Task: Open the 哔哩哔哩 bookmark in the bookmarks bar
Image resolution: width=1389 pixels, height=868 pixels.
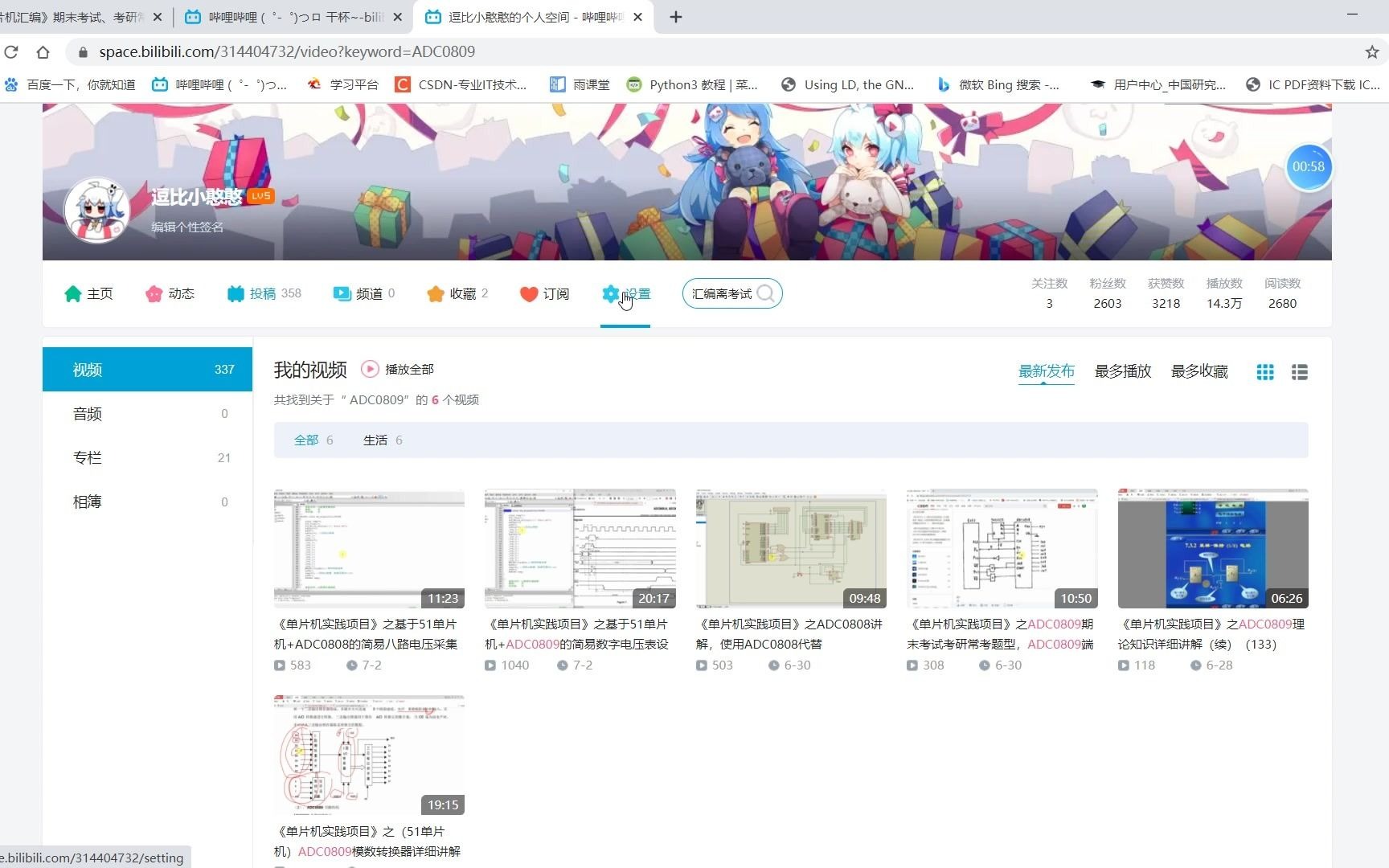Action: click(219, 84)
